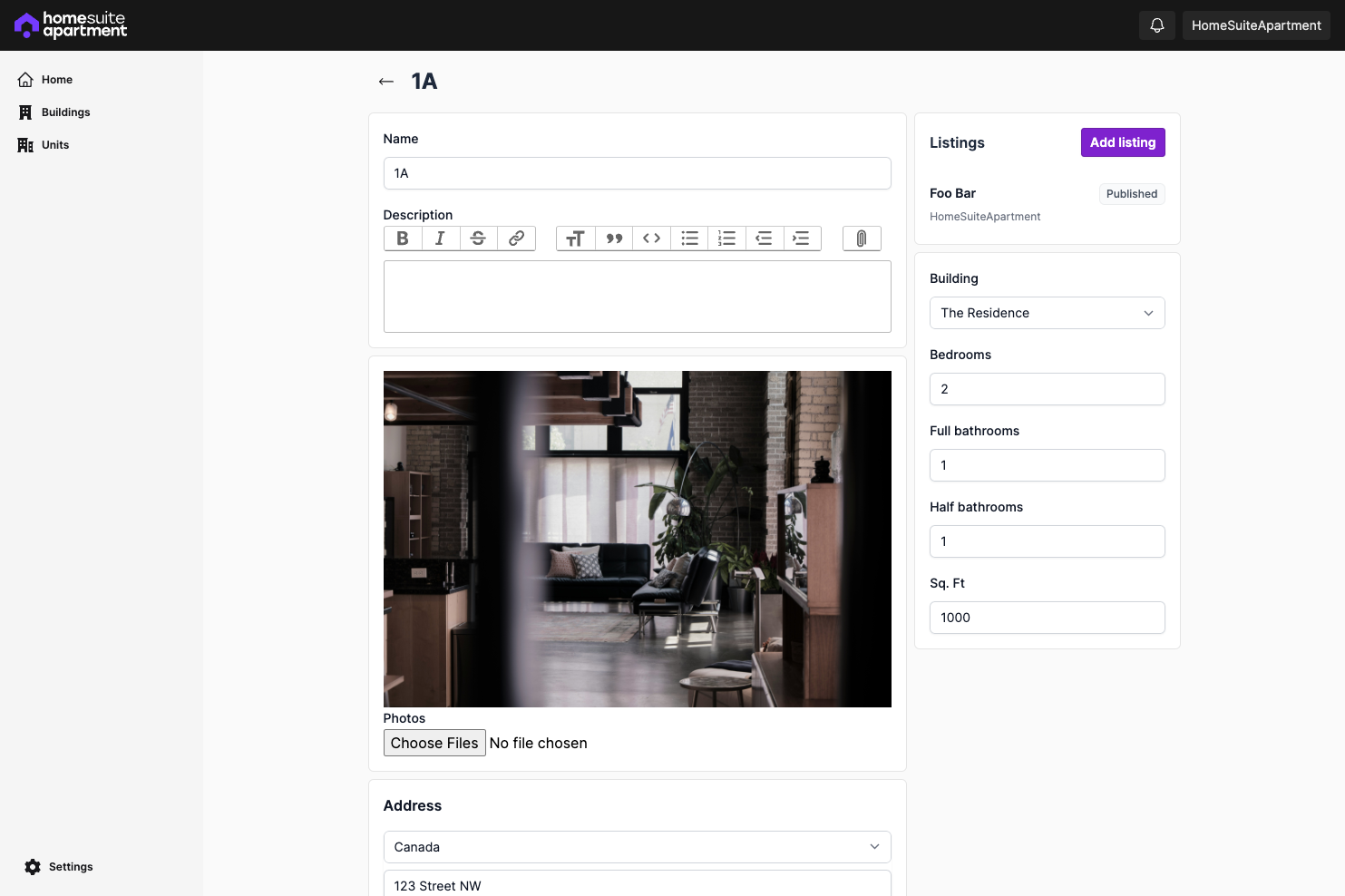Go back using the left arrow
Screen dimensions: 1345x896
click(x=386, y=82)
